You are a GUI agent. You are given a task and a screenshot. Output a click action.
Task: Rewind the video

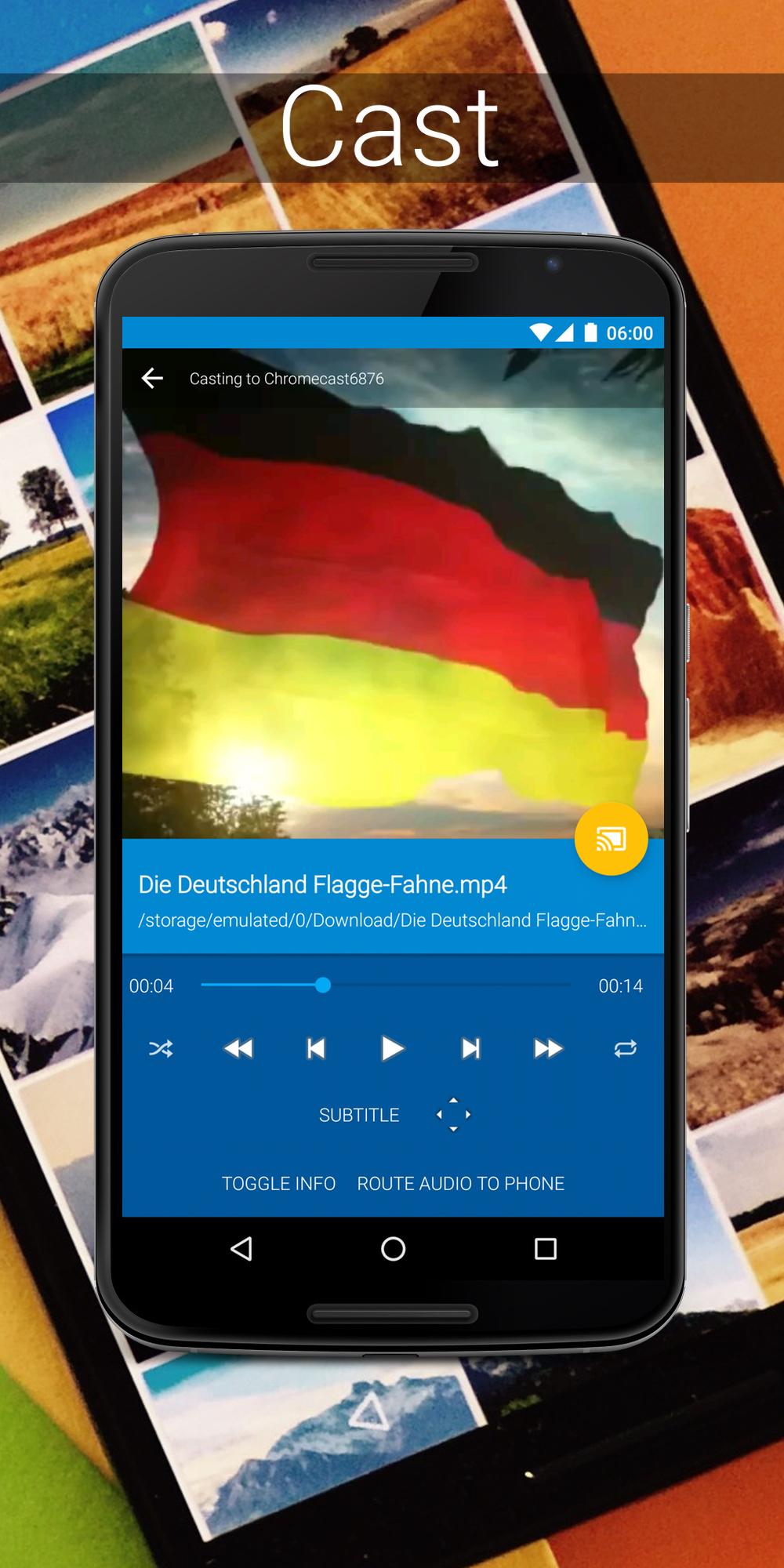[x=238, y=1048]
